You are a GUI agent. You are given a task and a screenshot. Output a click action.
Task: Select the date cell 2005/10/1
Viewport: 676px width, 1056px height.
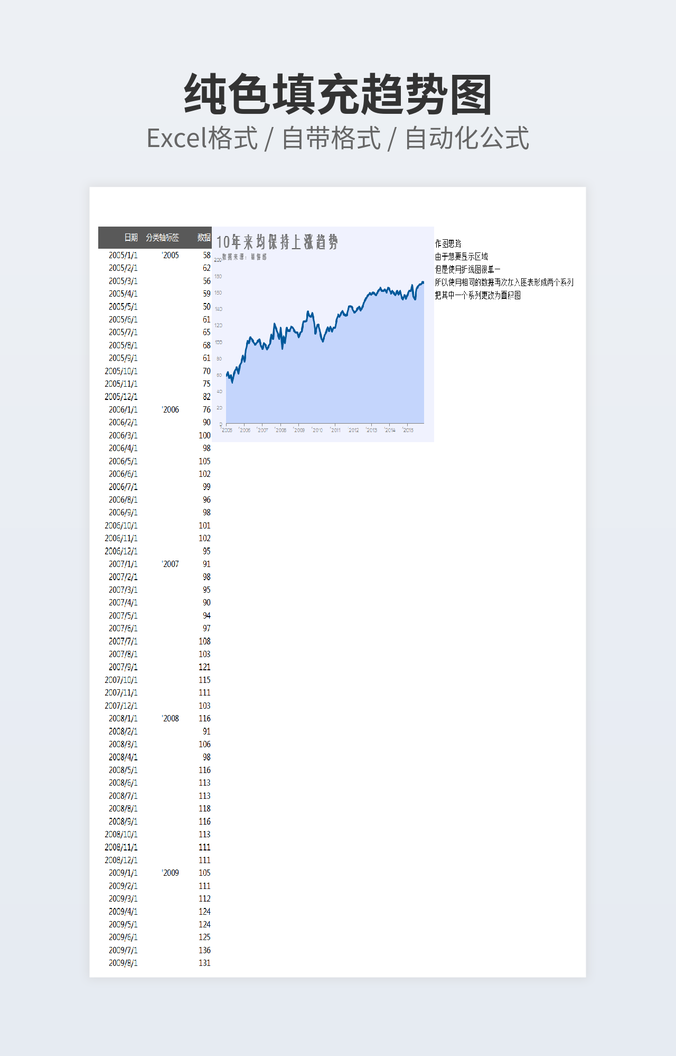[x=121, y=371]
